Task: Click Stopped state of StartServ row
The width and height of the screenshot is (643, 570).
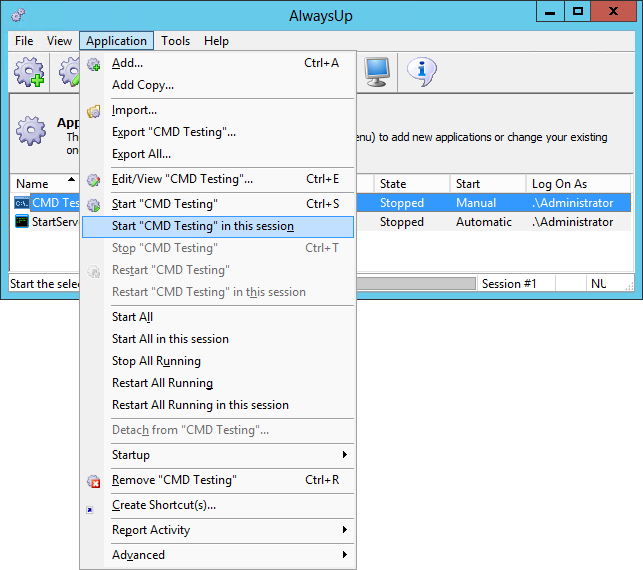Action: [x=401, y=222]
